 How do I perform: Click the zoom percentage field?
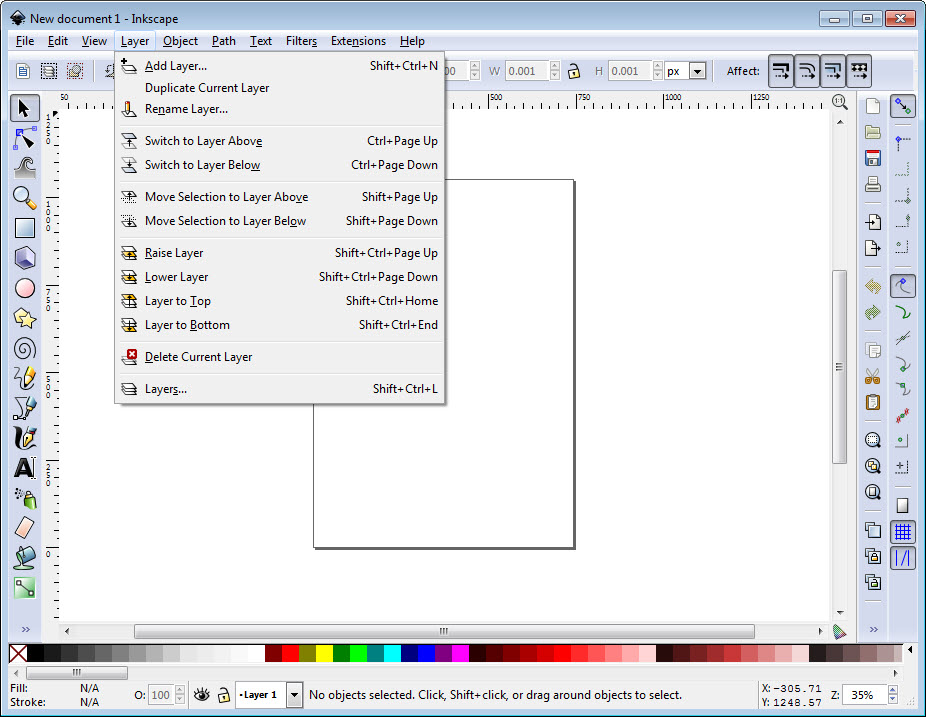tap(865, 695)
